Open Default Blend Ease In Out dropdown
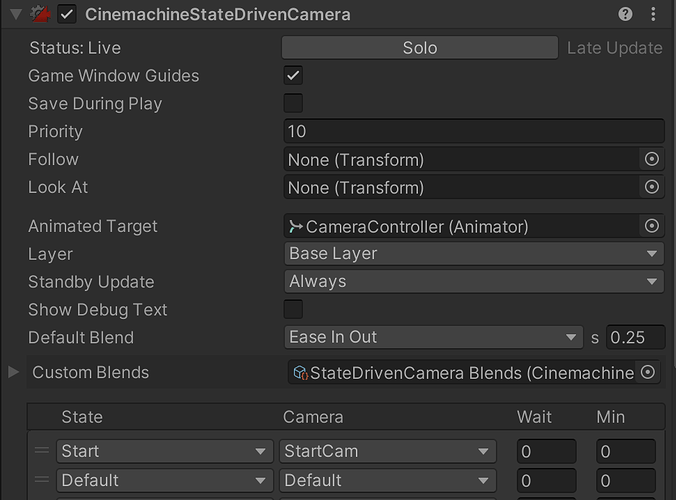 433,337
